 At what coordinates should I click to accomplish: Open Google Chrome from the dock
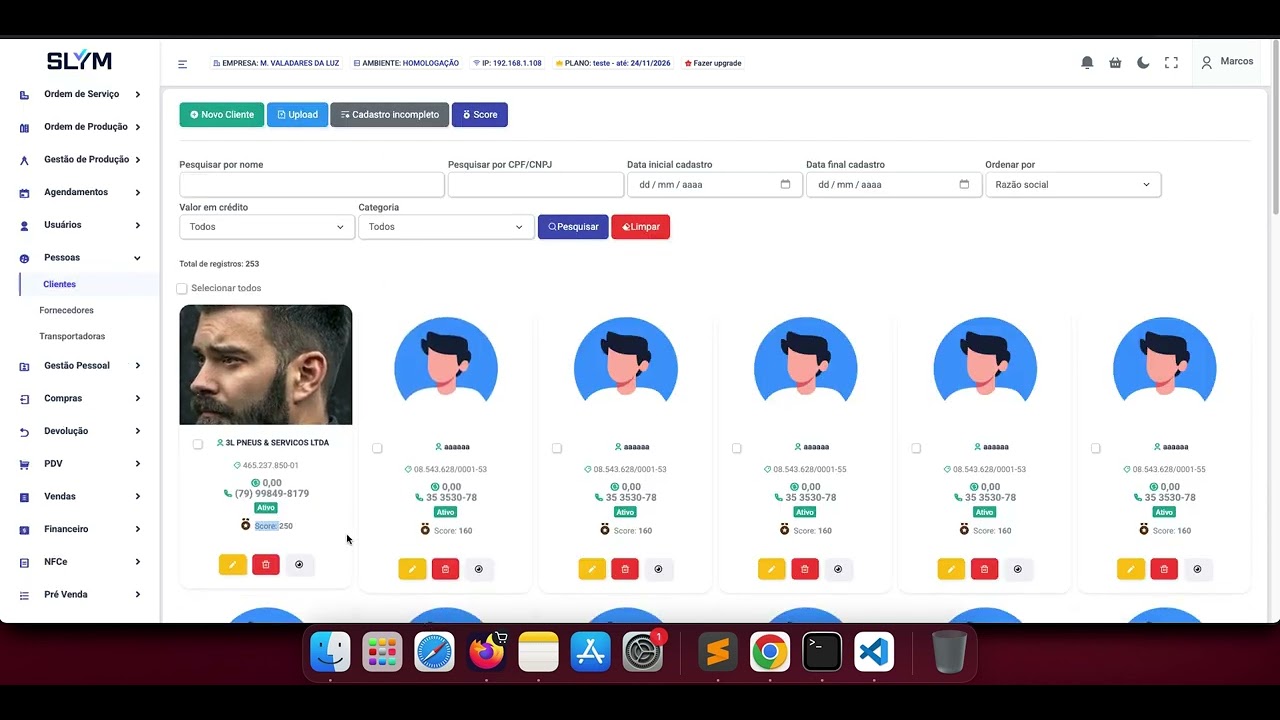[x=769, y=653]
